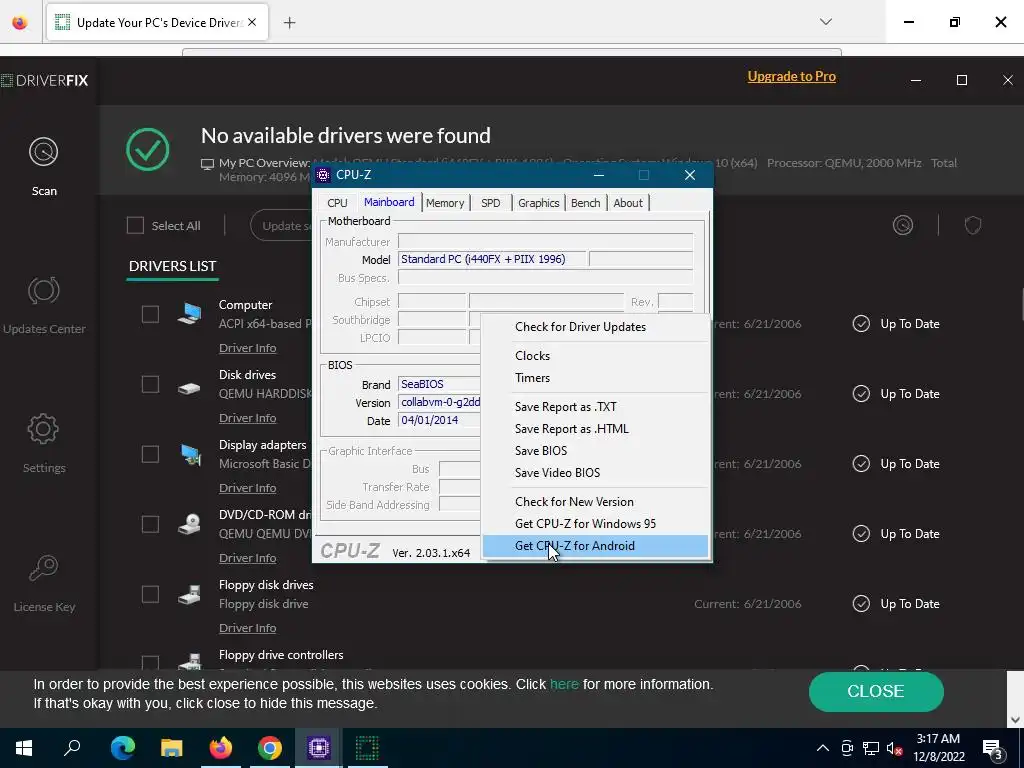Tick the DVD/CD-ROM drives checkbox
The image size is (1024, 768).
150,524
